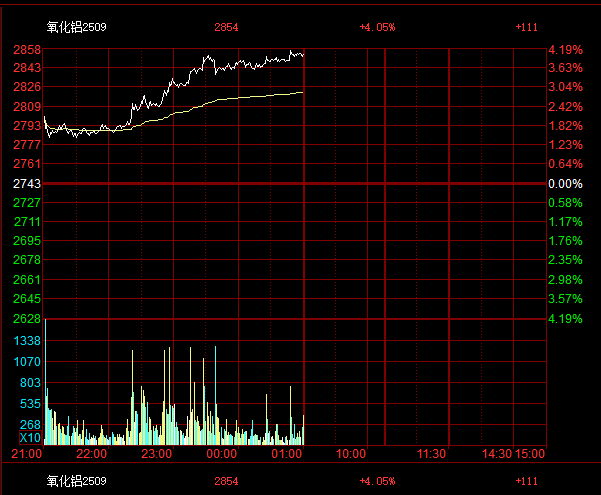Click the 22:00 time axis label

tap(92, 454)
